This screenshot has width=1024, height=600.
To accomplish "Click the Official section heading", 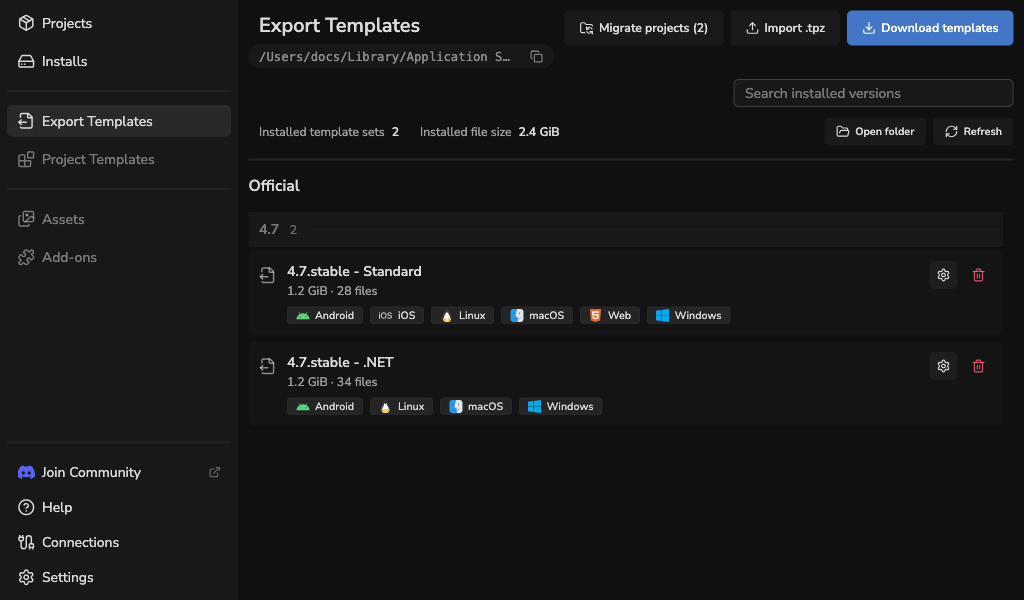I will pyautogui.click(x=274, y=186).
